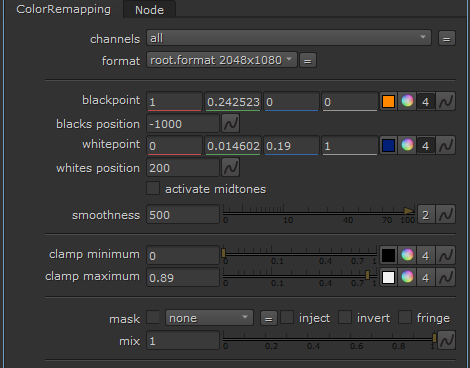Open the whitepoint animation curve menu
The width and height of the screenshot is (470, 368).
point(446,145)
